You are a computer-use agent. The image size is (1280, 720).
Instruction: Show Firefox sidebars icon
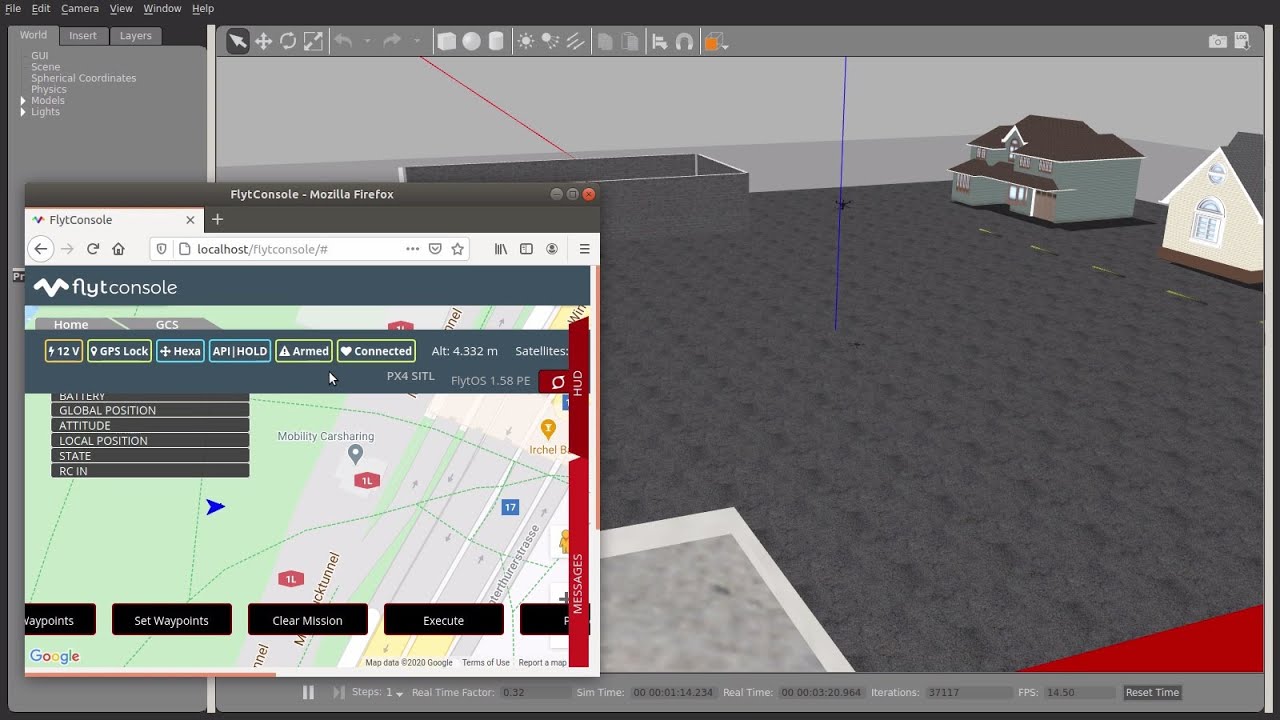(x=526, y=249)
